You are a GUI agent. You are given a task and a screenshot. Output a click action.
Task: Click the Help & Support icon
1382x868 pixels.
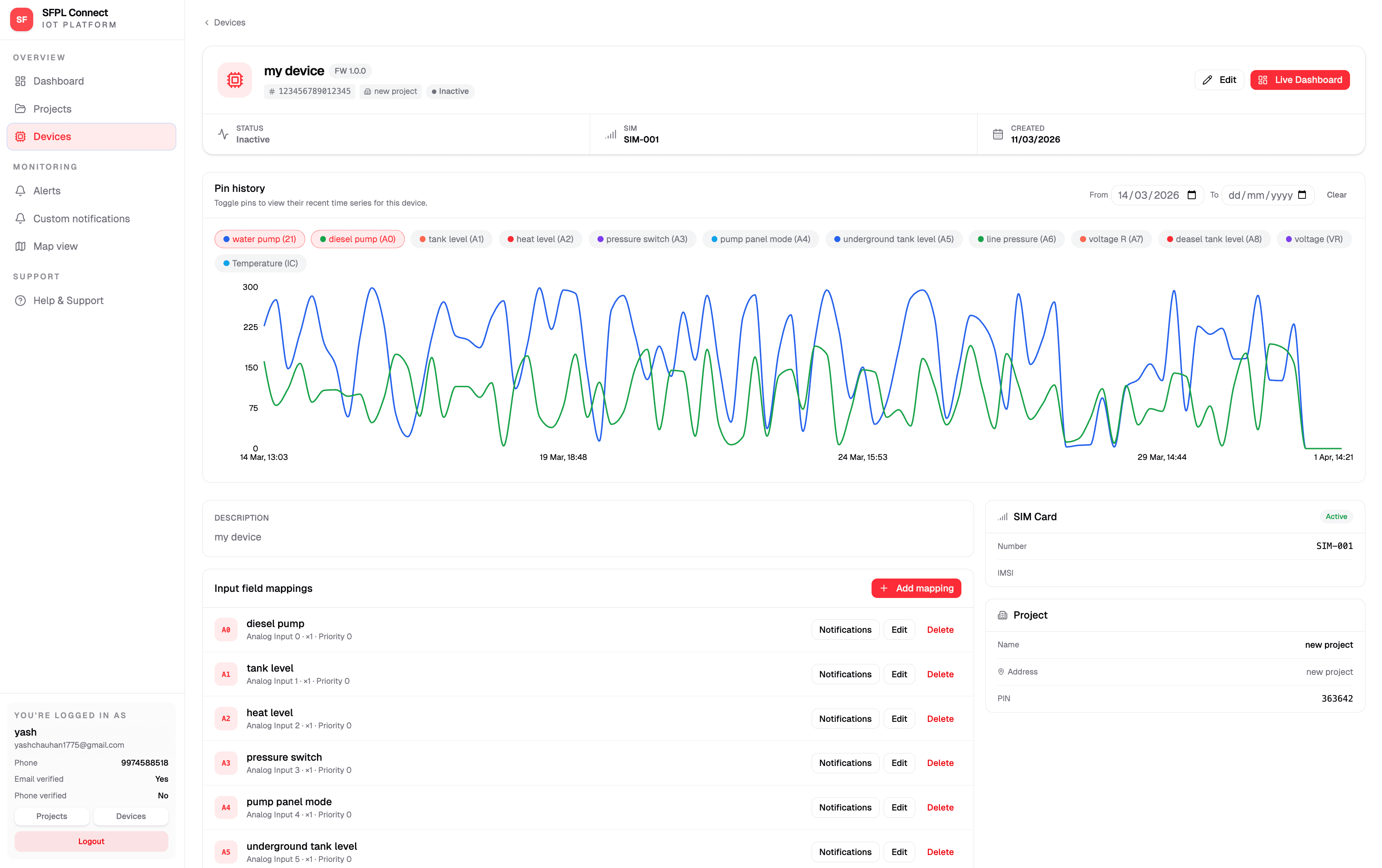point(21,300)
